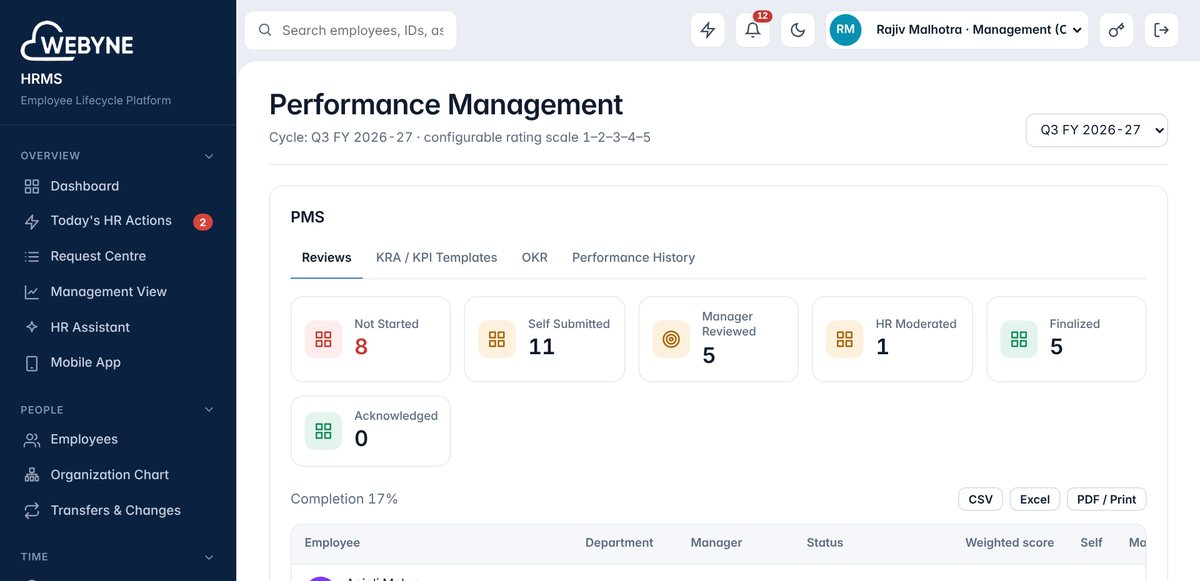
Task: Open the Q3 FY 2026-27 cycle dropdown
Action: [1097, 130]
